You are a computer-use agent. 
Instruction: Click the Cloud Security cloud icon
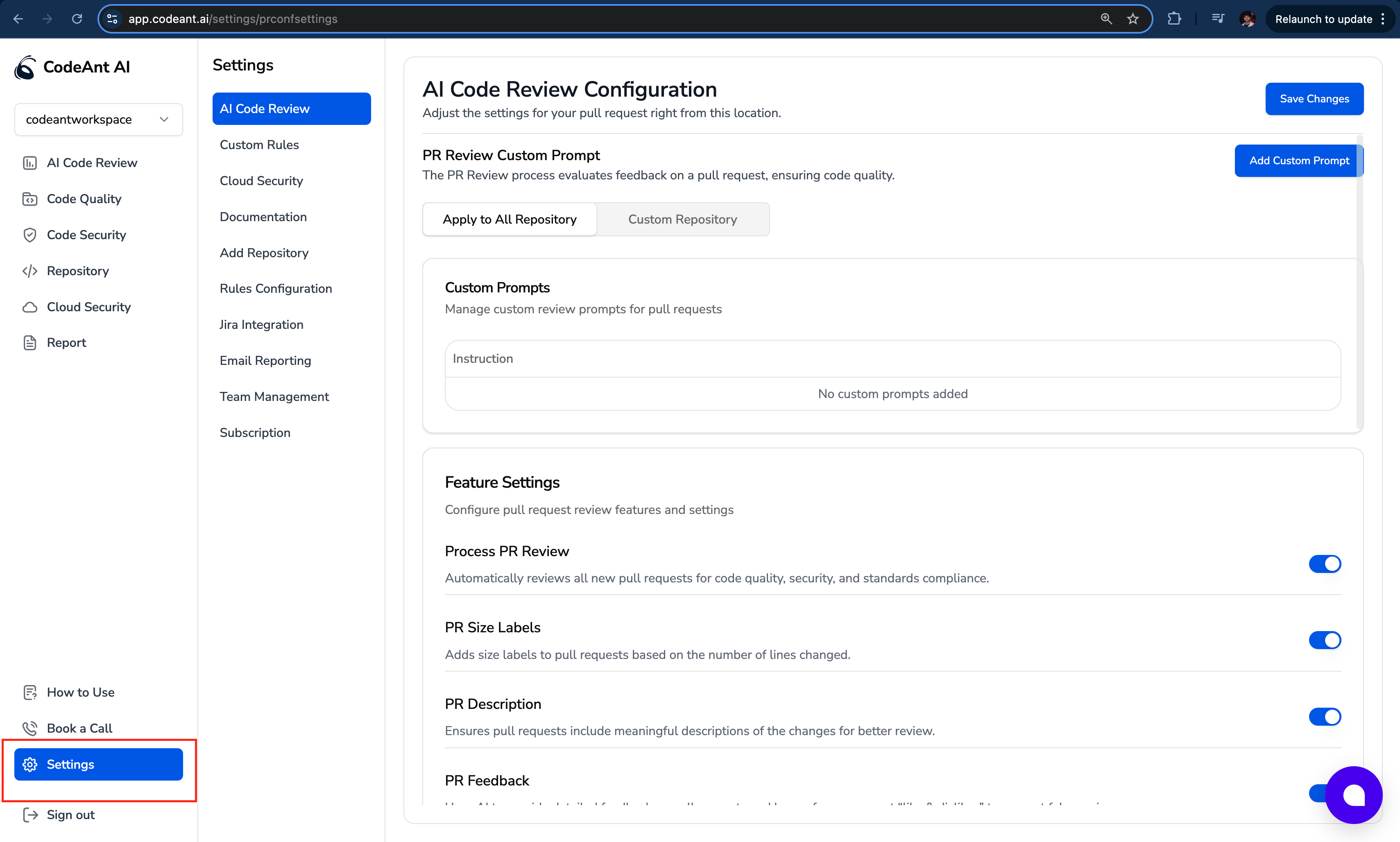click(x=29, y=307)
